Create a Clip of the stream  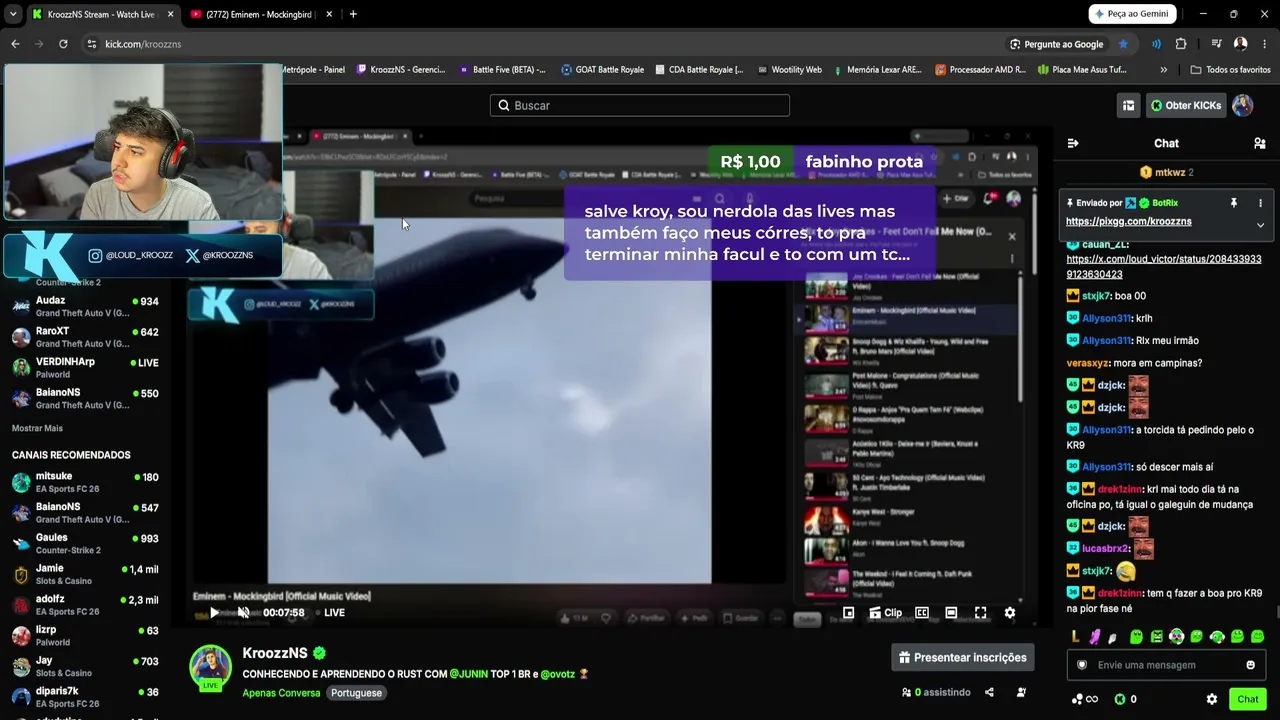(x=885, y=613)
